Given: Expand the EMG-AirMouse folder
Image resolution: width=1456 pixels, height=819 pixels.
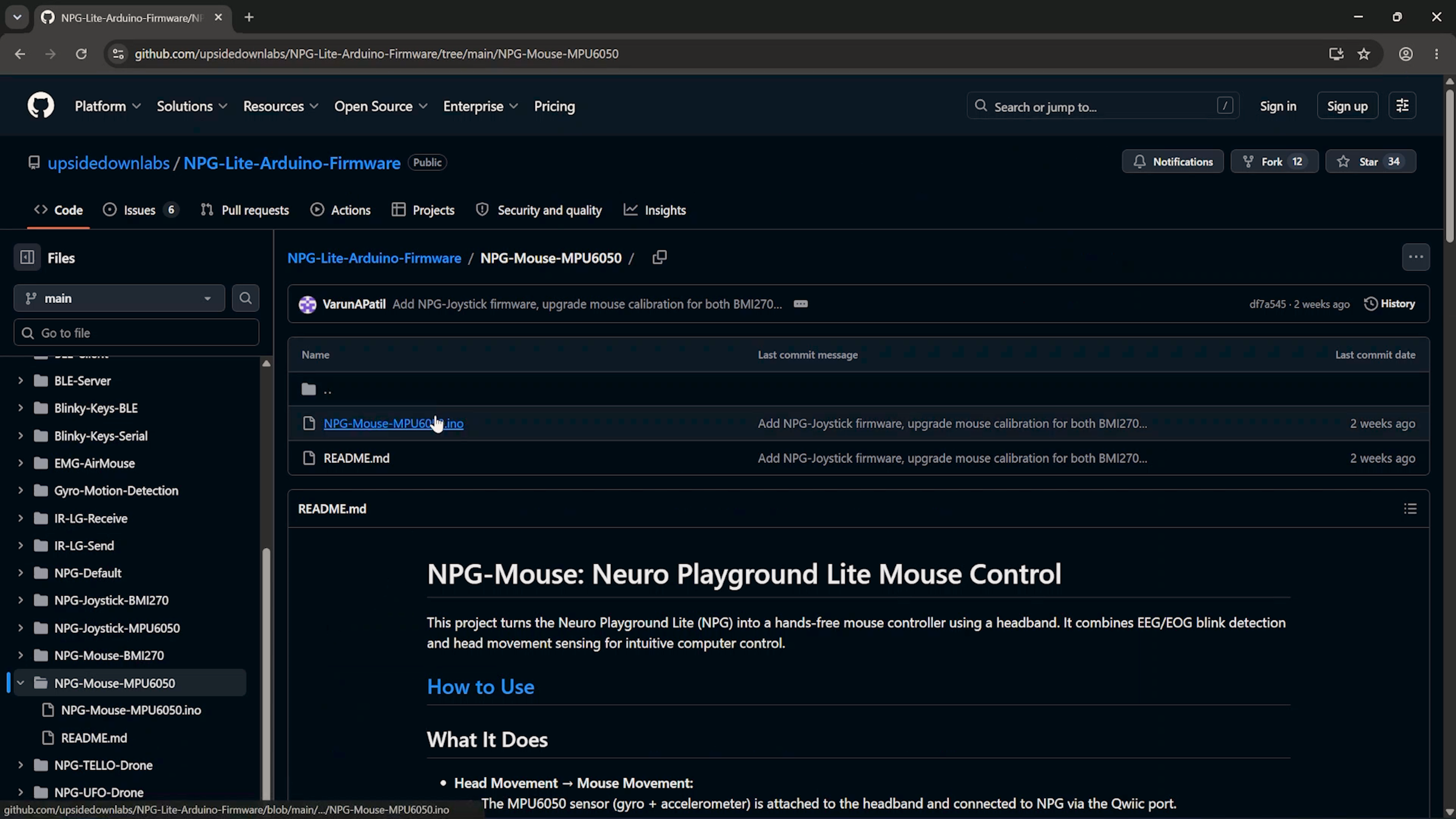Looking at the screenshot, I should [21, 463].
